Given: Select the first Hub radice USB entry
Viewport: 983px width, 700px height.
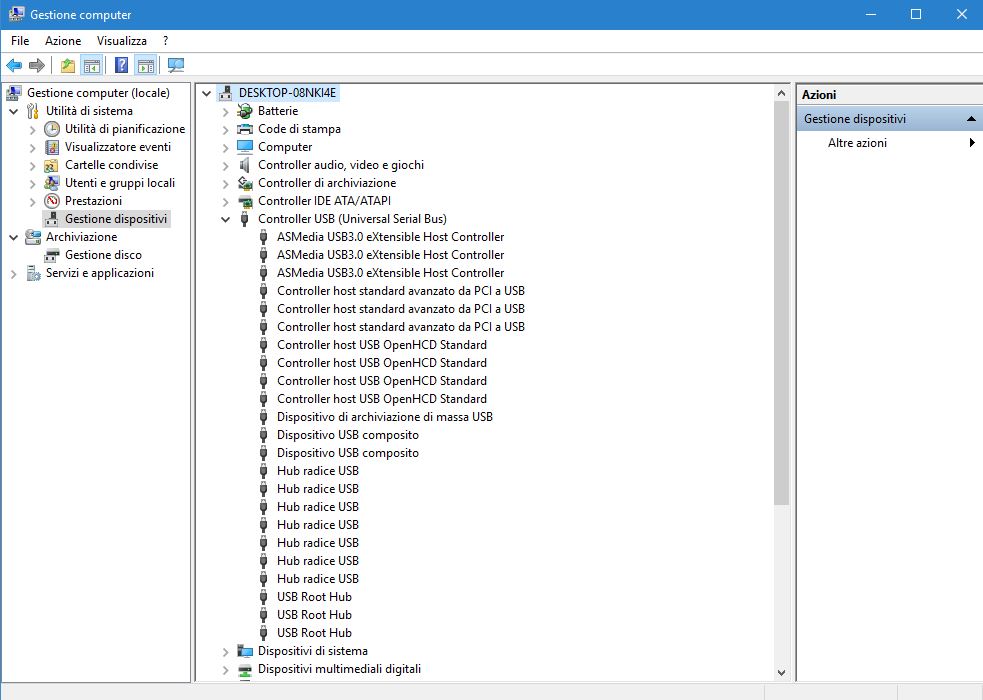Looking at the screenshot, I should [318, 471].
